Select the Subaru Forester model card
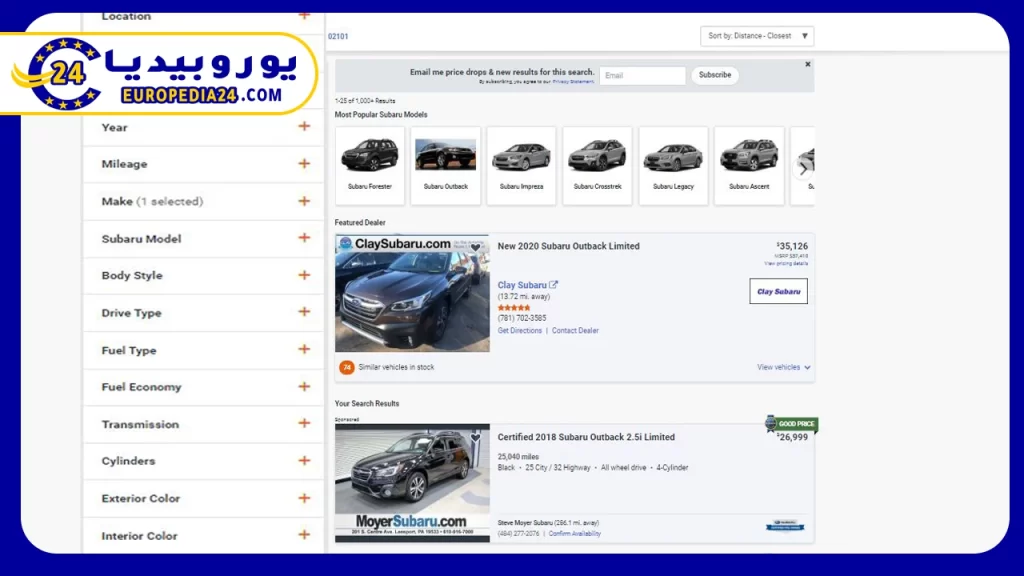 [x=370, y=166]
